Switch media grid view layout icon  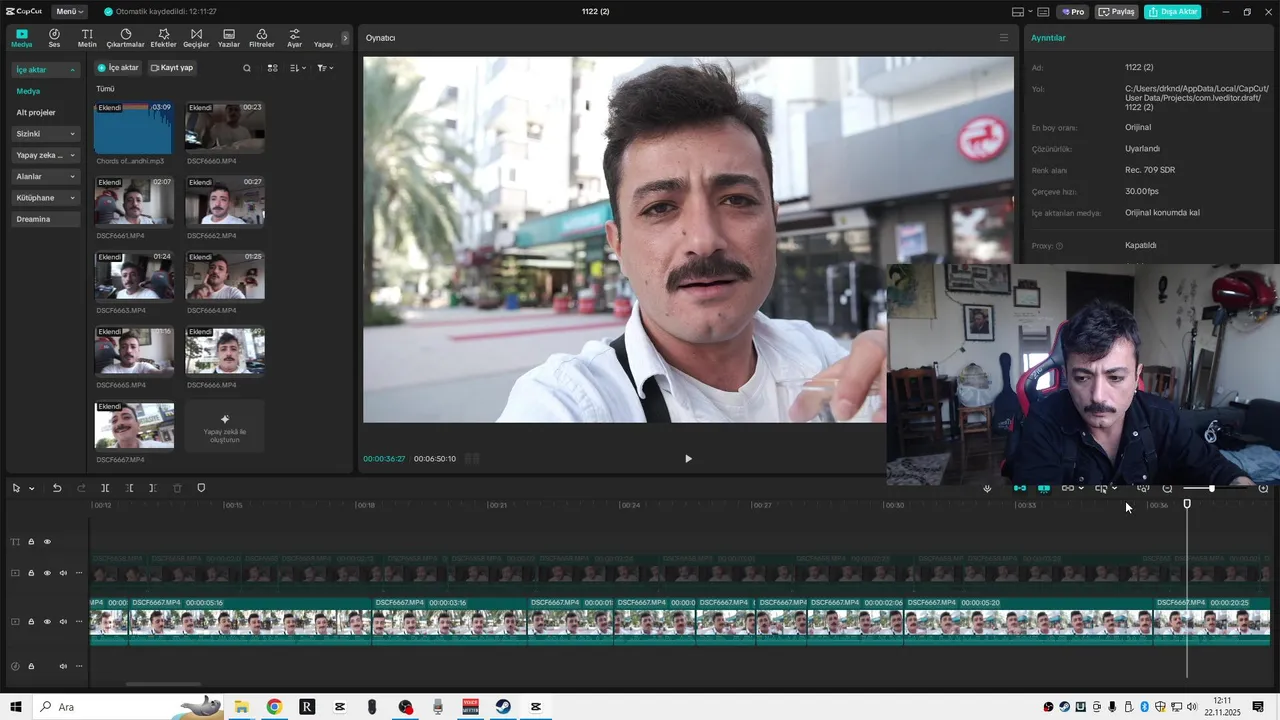click(272, 68)
